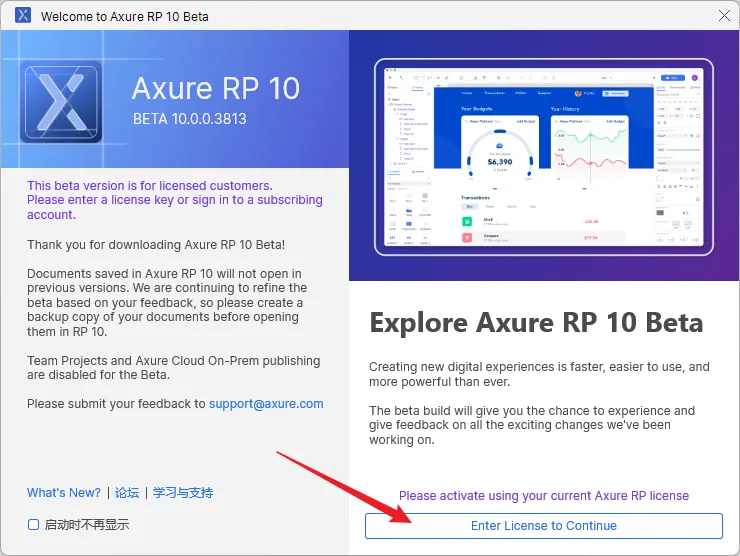Open the 学习与支持 link
This screenshot has width=740, height=556.
183,493
